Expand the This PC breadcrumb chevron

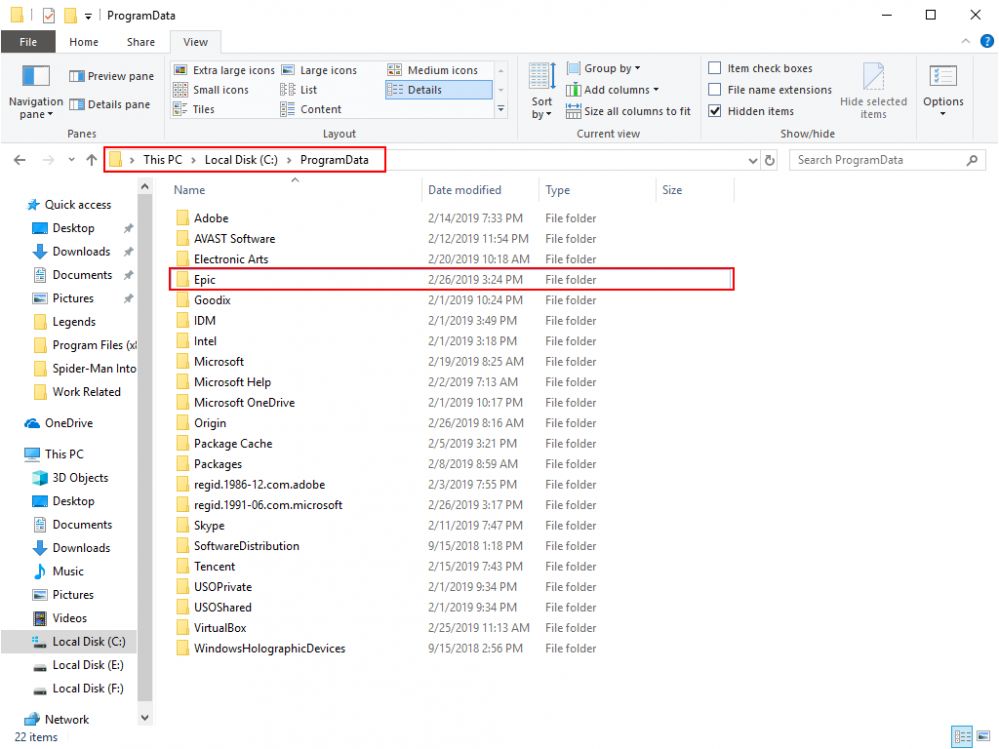(193, 160)
